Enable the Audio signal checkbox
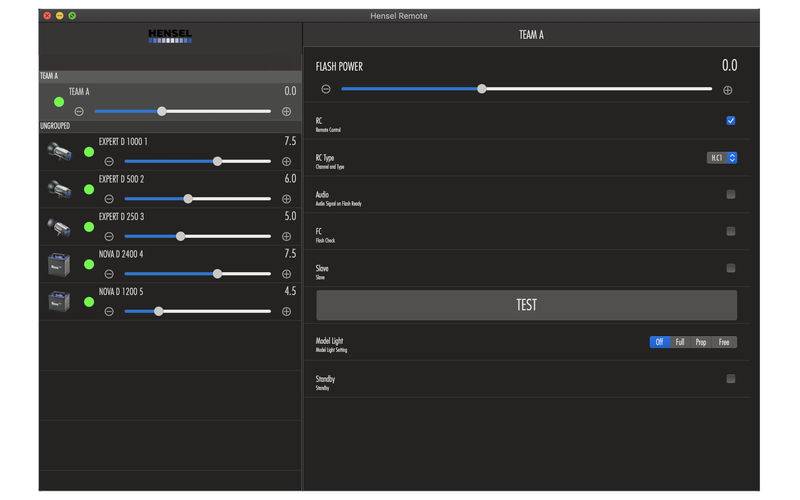 [731, 194]
